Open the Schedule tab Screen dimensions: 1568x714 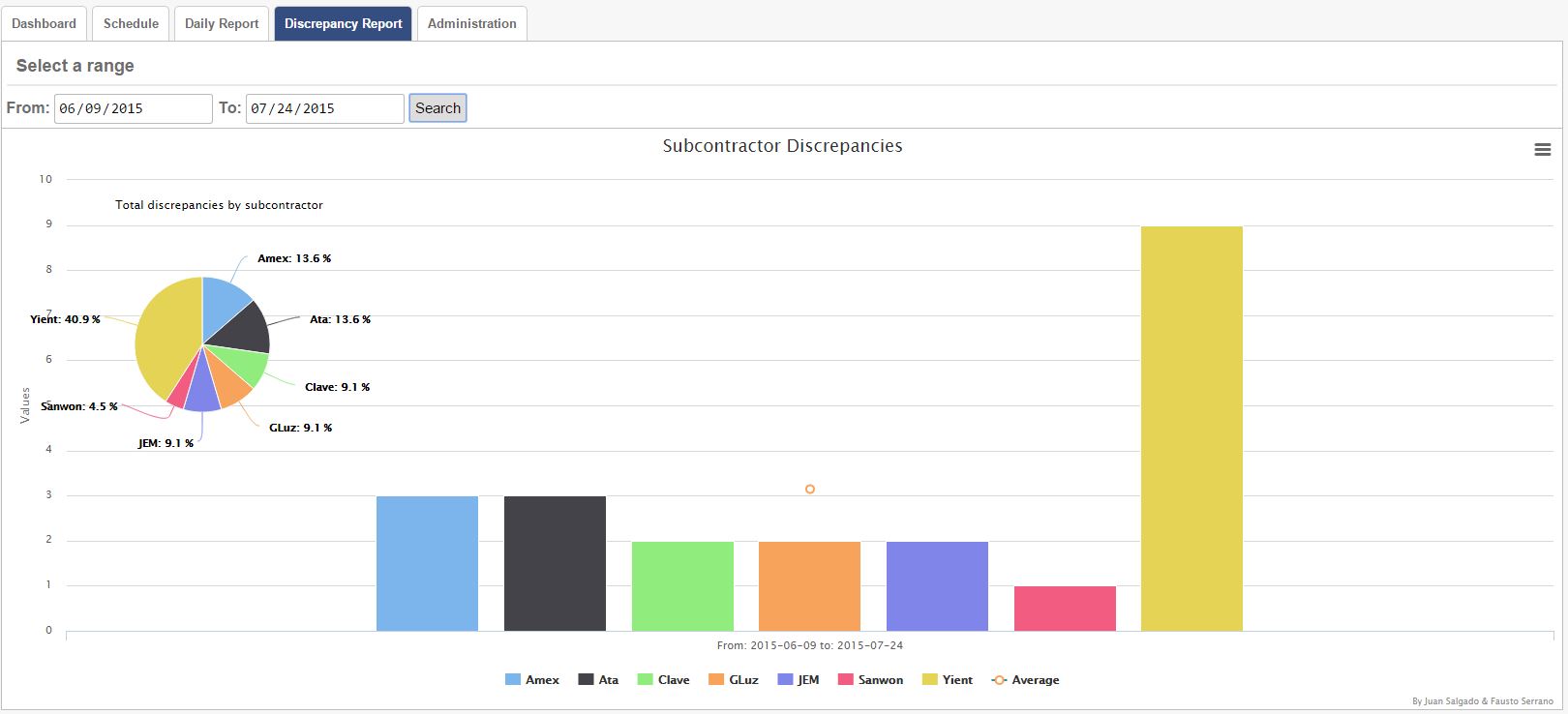tap(131, 23)
